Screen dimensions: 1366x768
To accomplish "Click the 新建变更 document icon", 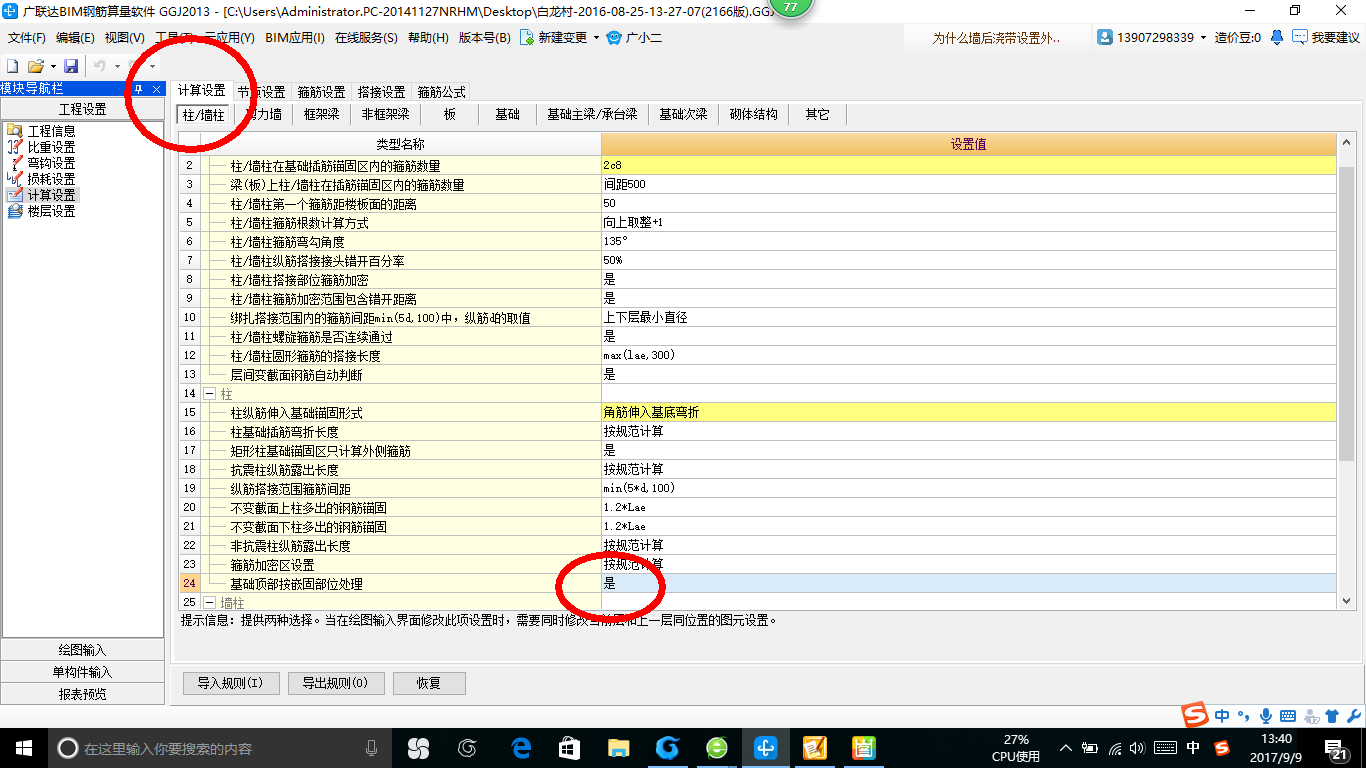I will (526, 38).
